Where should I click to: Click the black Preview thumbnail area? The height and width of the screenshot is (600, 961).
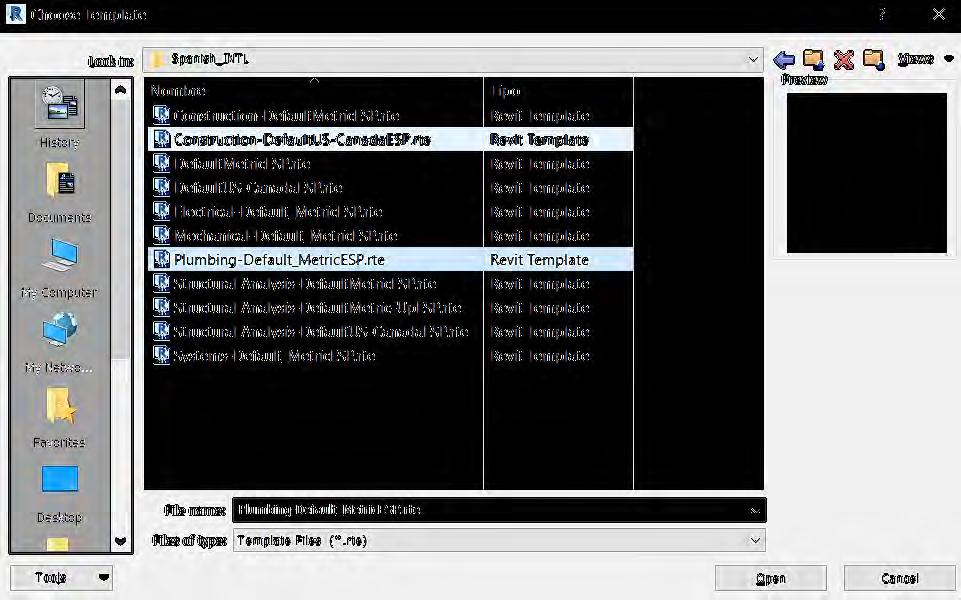pyautogui.click(x=867, y=173)
